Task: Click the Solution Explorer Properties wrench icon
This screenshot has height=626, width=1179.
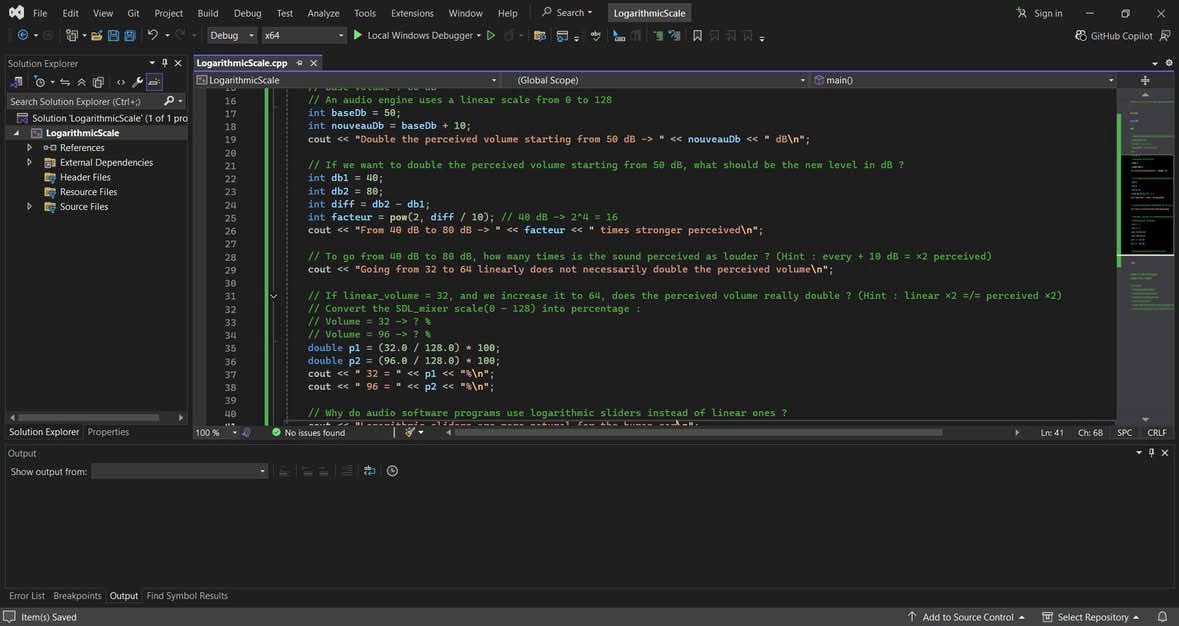Action: click(137, 82)
